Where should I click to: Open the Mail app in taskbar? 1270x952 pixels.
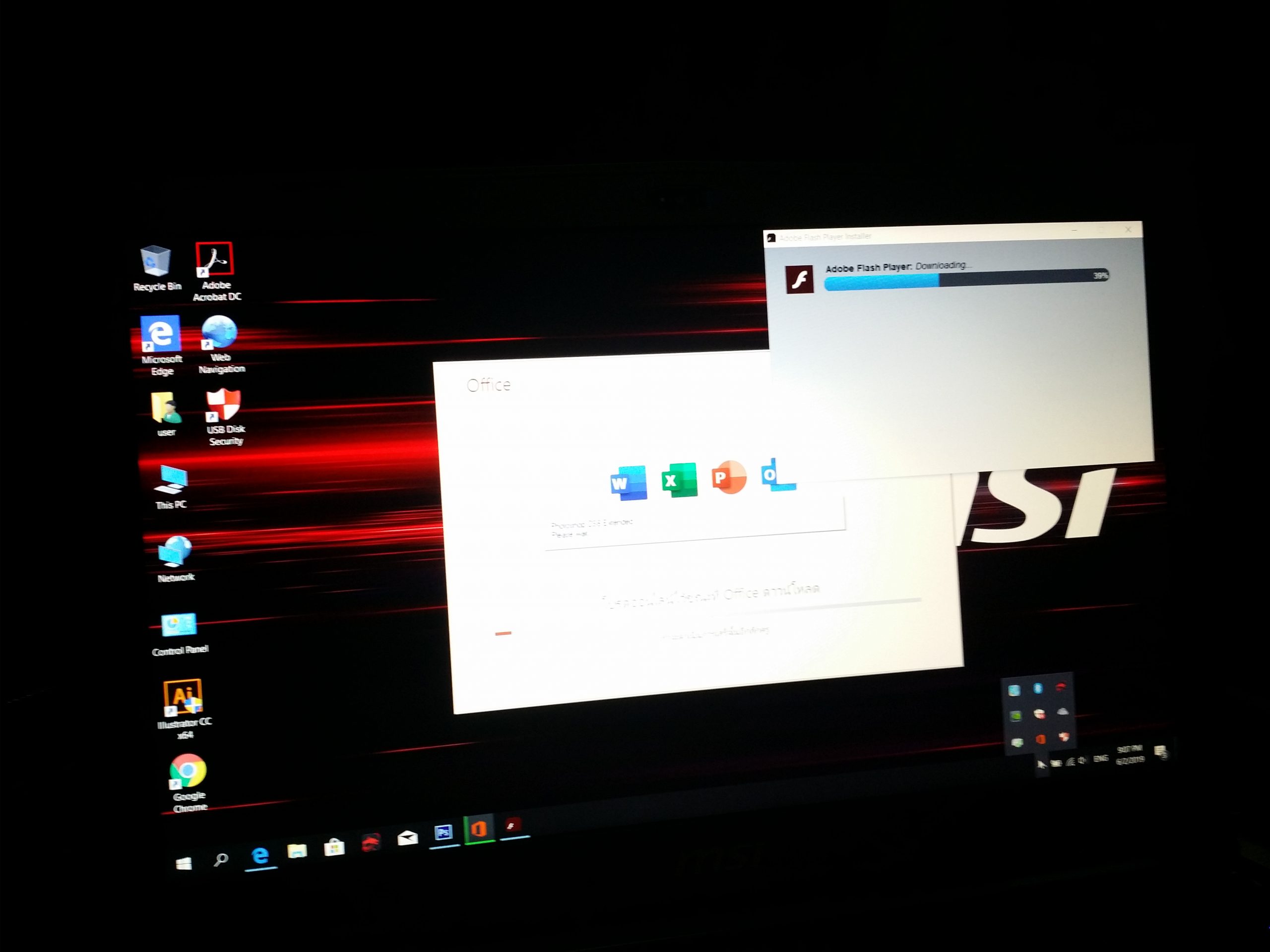[407, 838]
